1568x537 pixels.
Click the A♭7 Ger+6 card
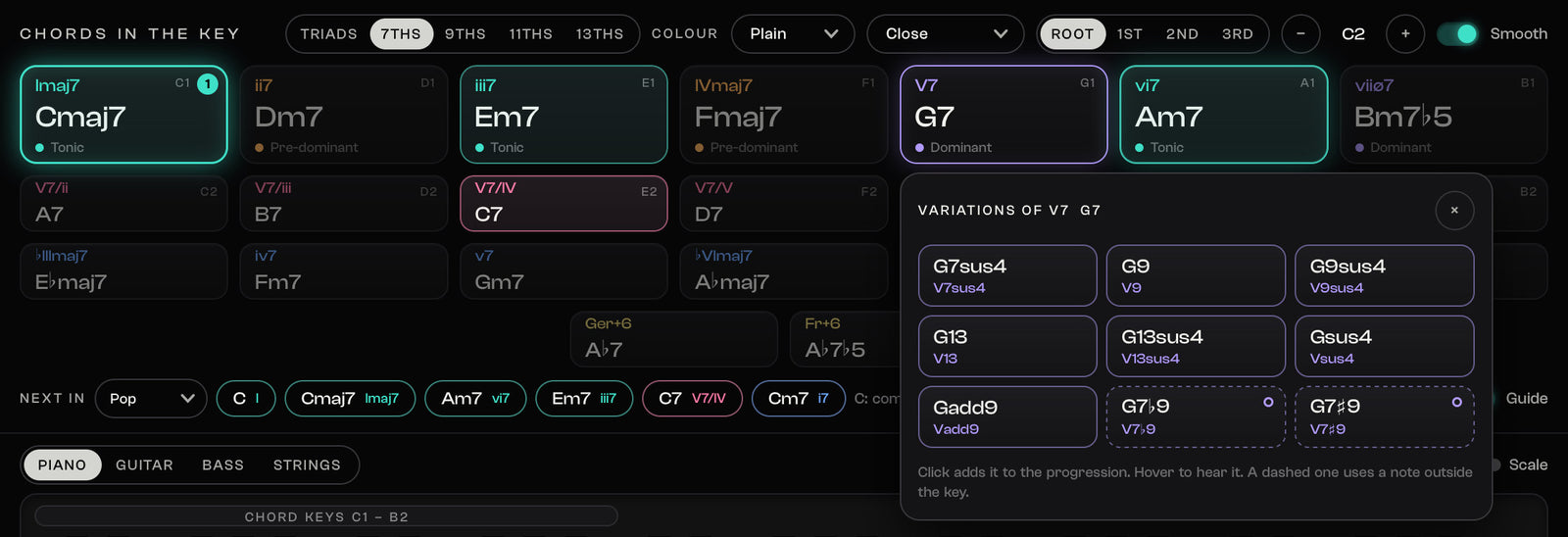coord(673,339)
